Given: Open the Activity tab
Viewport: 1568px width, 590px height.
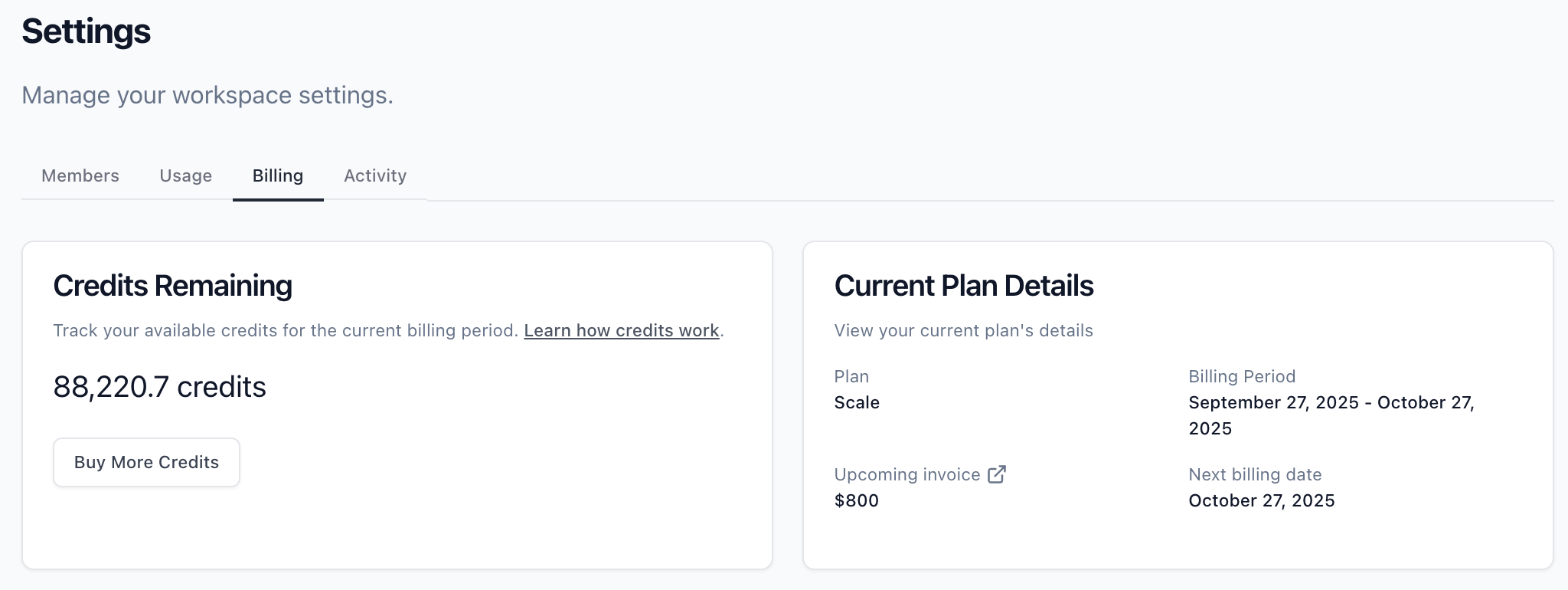Looking at the screenshot, I should click(374, 175).
